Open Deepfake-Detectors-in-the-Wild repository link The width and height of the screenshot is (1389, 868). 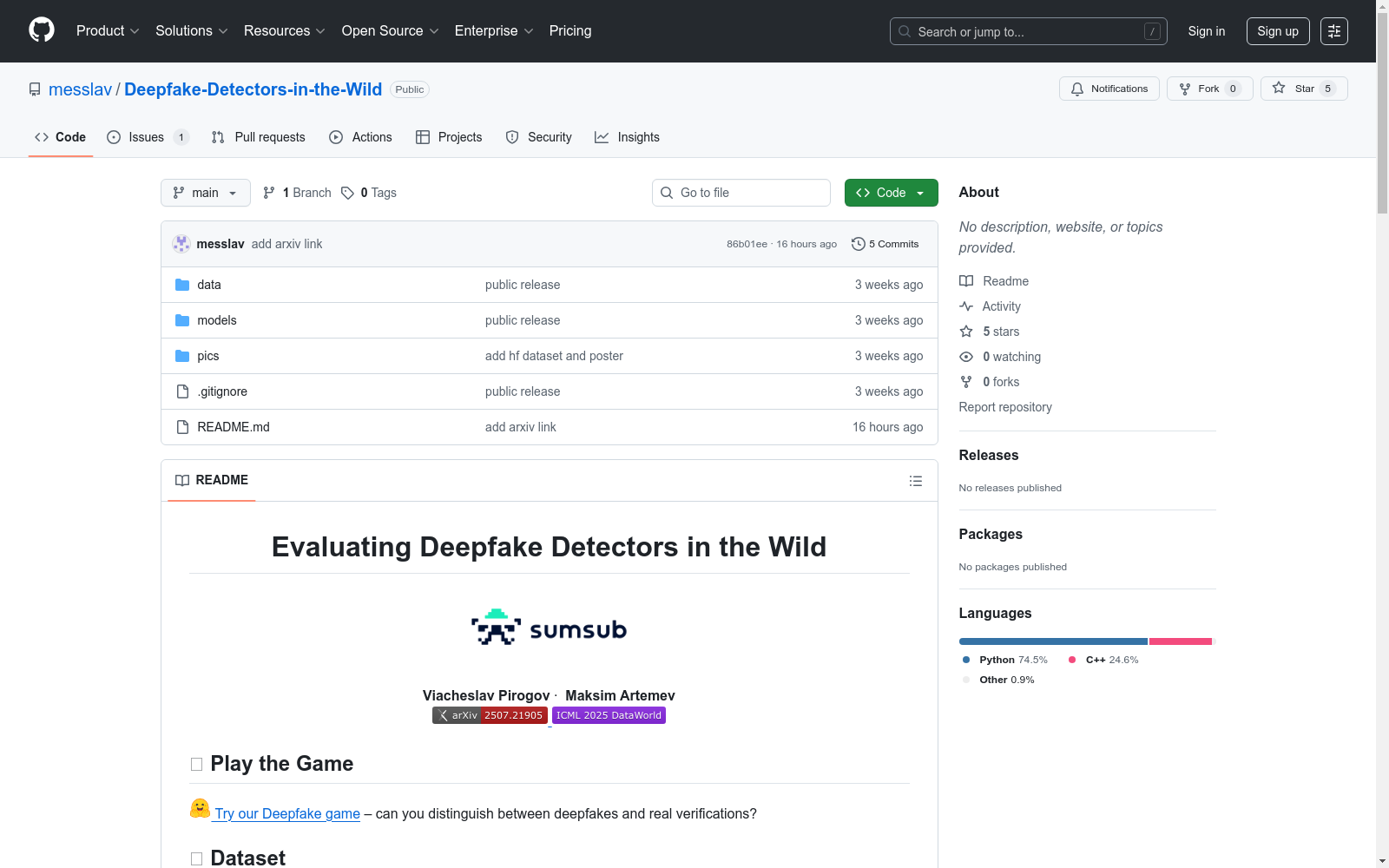click(x=253, y=89)
